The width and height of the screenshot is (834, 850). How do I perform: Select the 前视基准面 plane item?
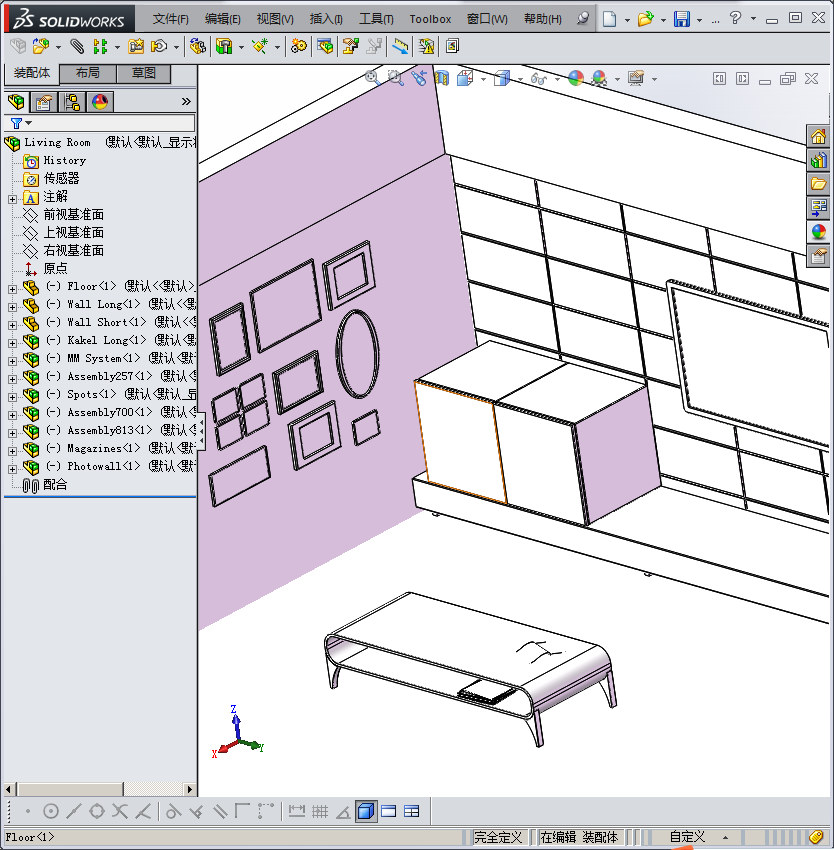click(x=73, y=215)
